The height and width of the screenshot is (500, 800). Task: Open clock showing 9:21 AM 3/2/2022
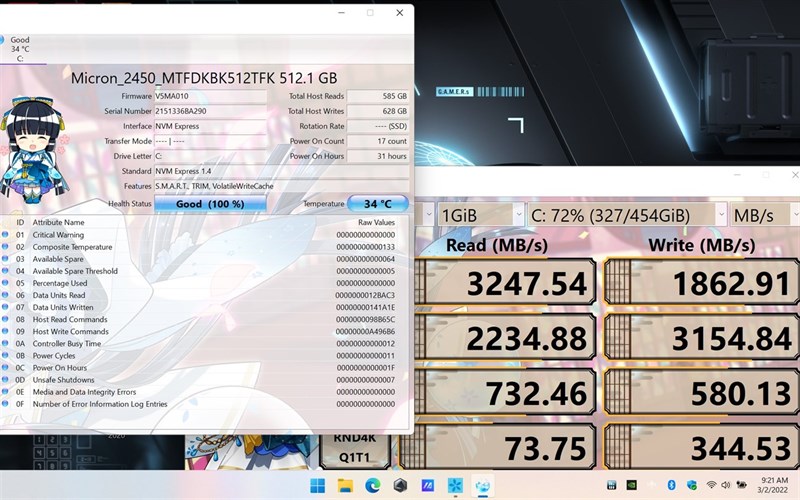774,485
